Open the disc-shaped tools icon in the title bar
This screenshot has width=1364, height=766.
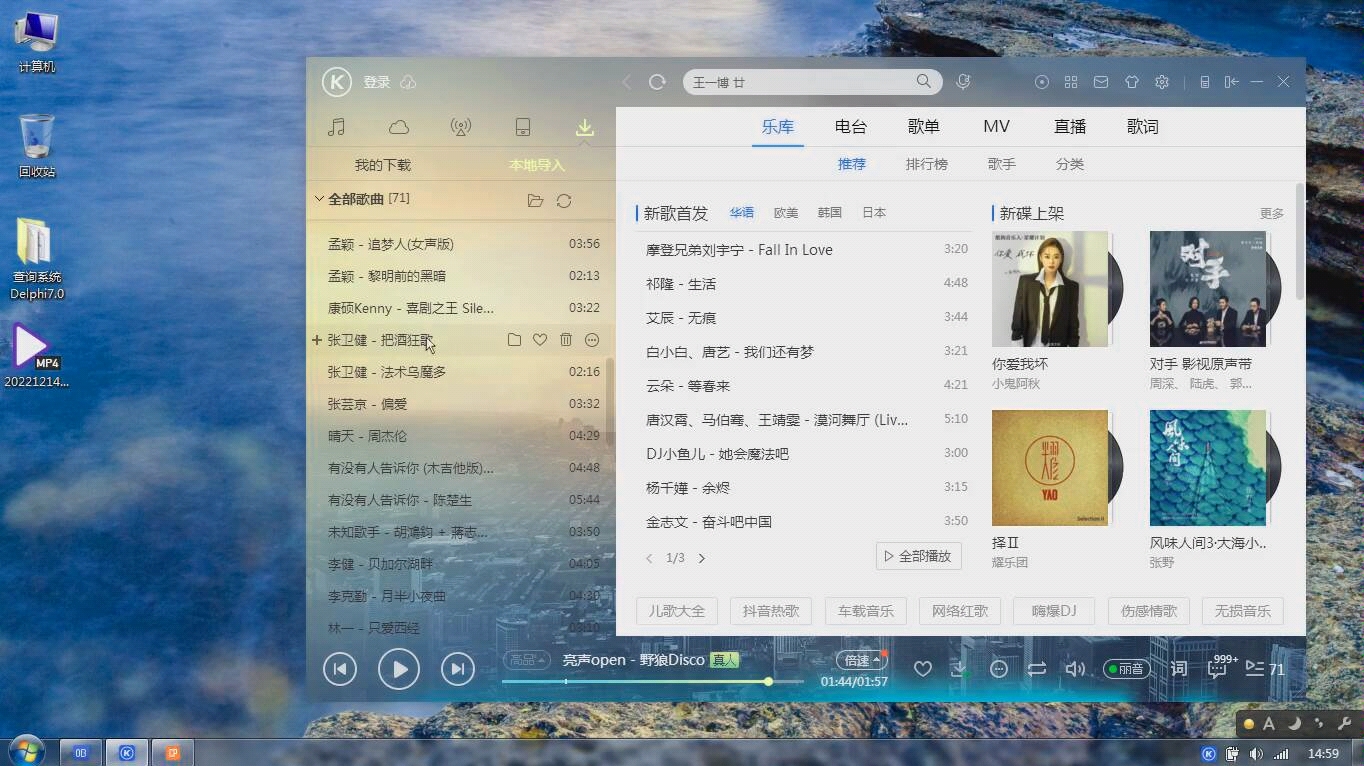pyautogui.click(x=1042, y=82)
